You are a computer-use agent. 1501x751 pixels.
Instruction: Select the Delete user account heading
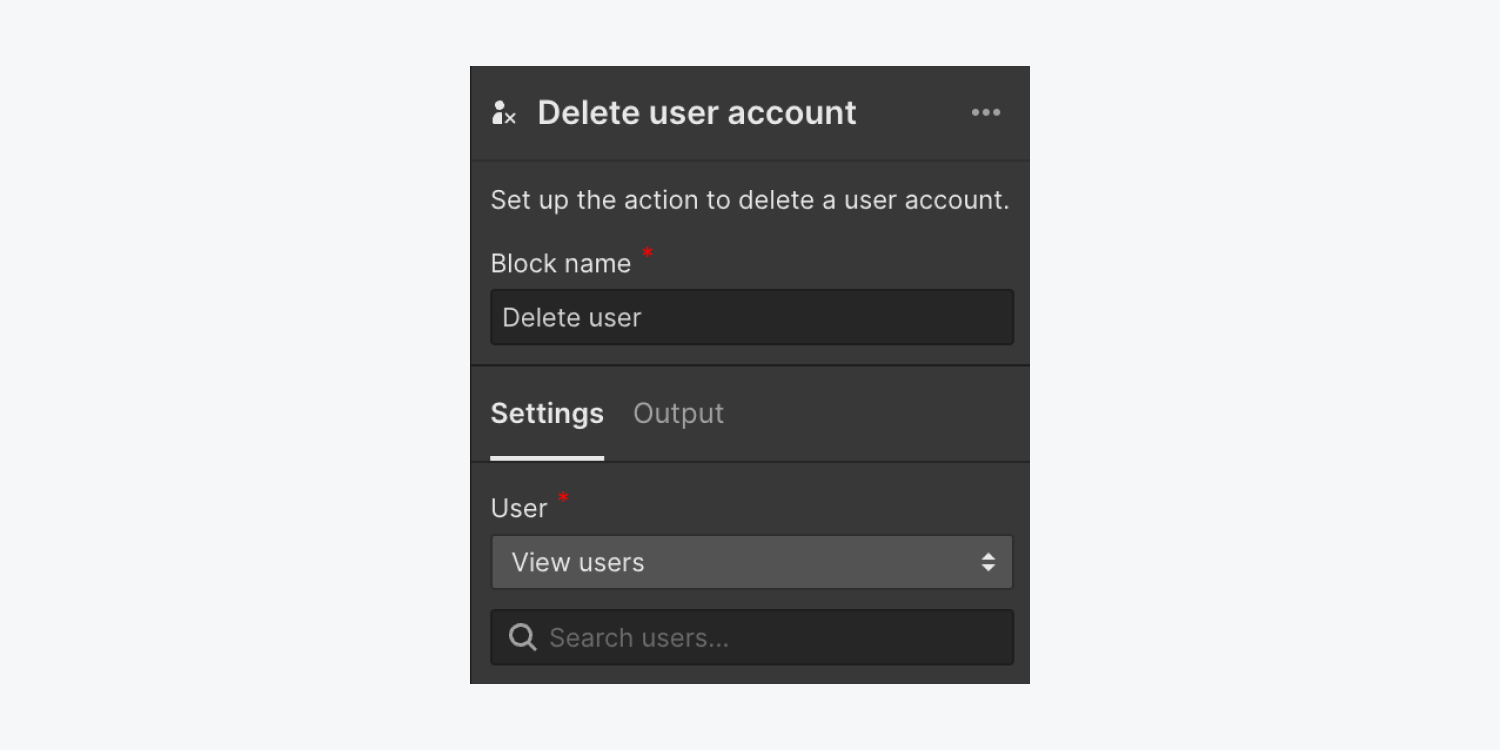coord(697,113)
